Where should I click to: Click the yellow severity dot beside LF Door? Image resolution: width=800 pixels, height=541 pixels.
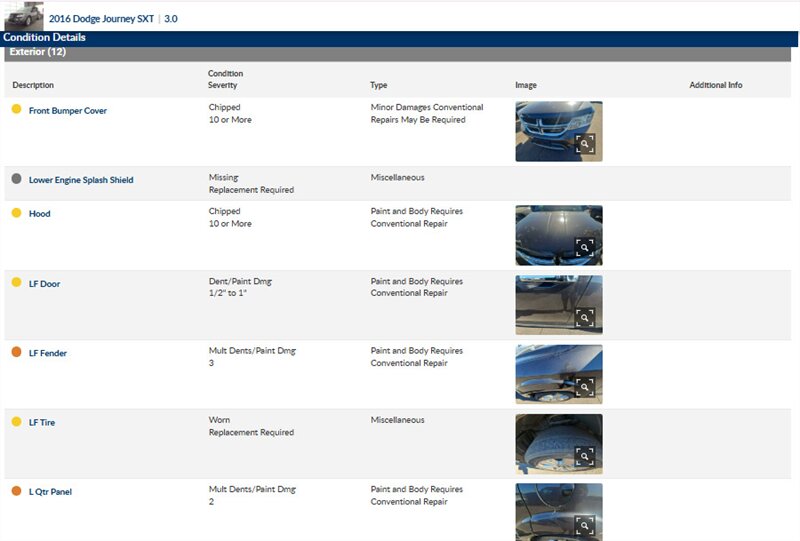pos(16,282)
